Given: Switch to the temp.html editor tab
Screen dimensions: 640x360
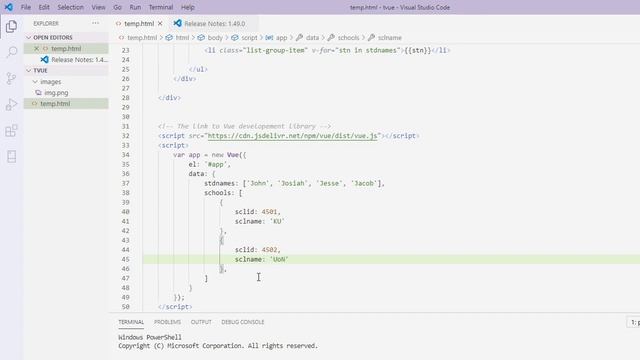Looking at the screenshot, I should [x=139, y=24].
